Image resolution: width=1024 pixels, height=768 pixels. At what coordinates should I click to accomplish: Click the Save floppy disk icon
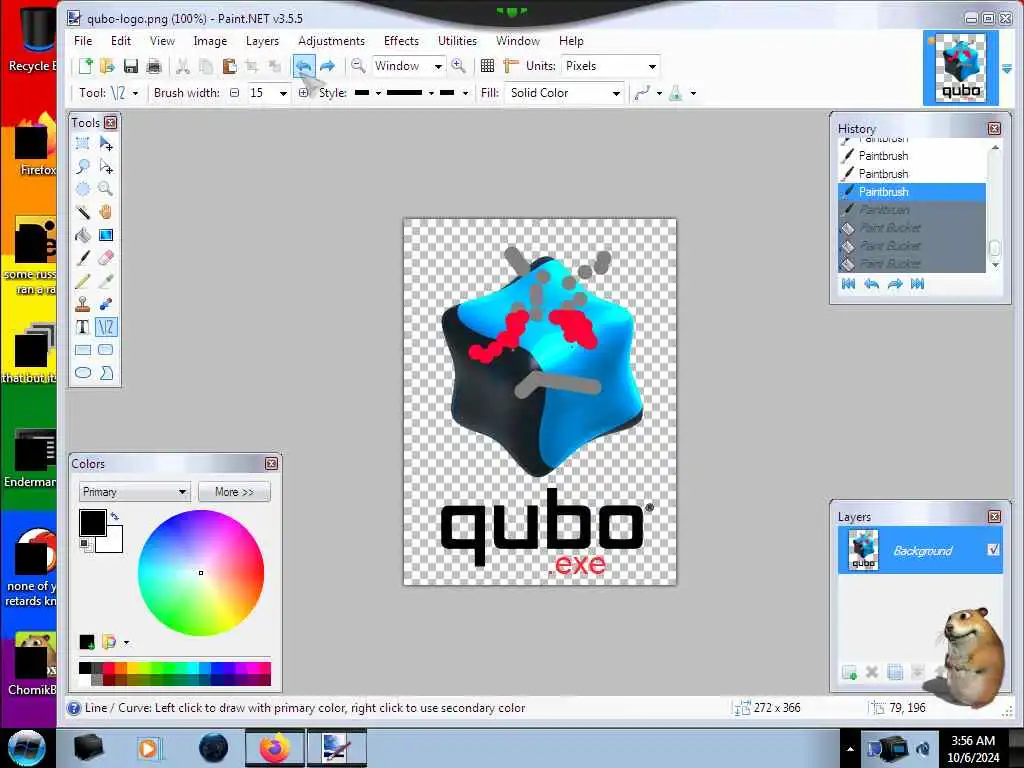click(x=131, y=65)
